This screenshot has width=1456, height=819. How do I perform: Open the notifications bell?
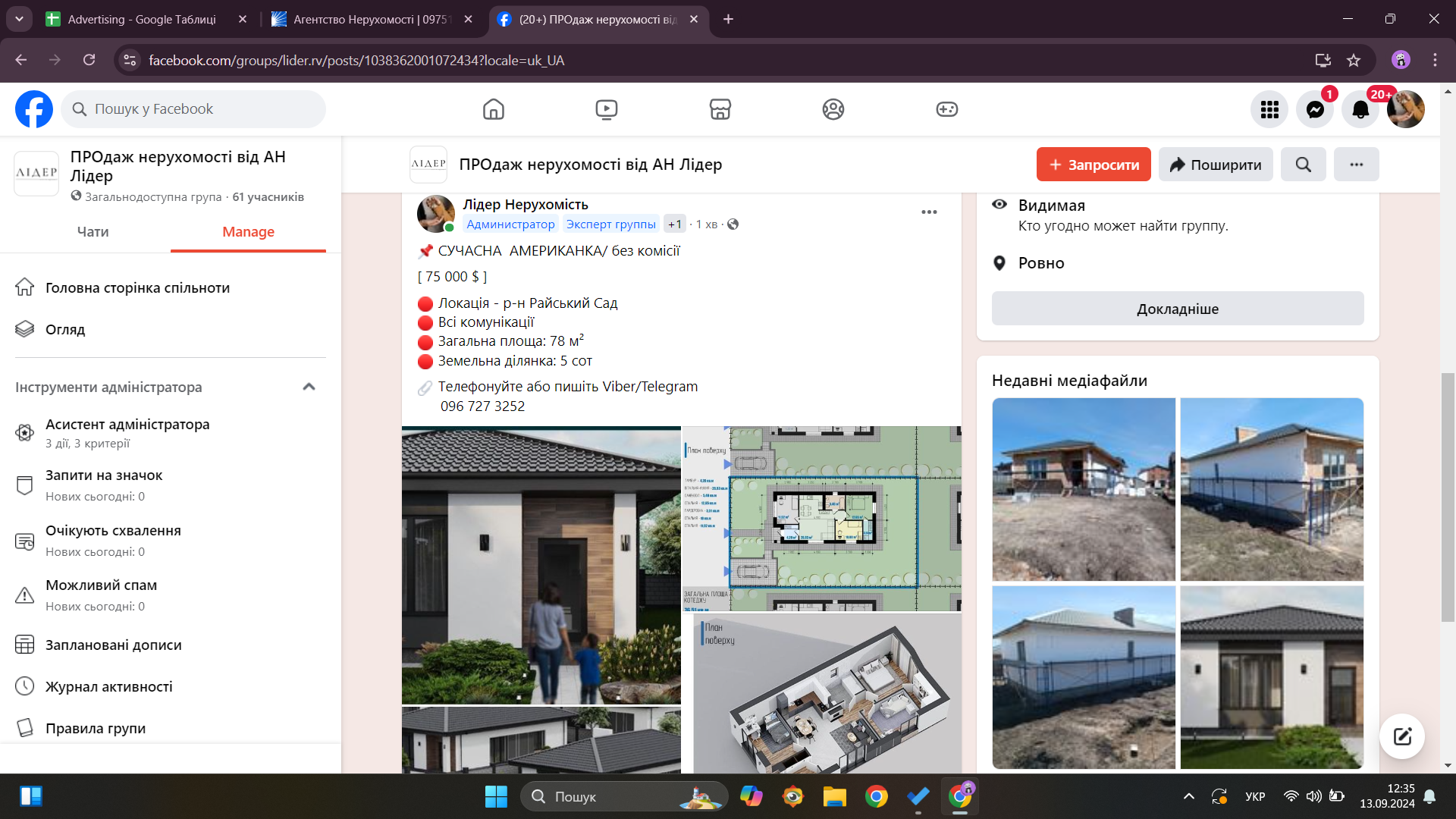[x=1360, y=109]
